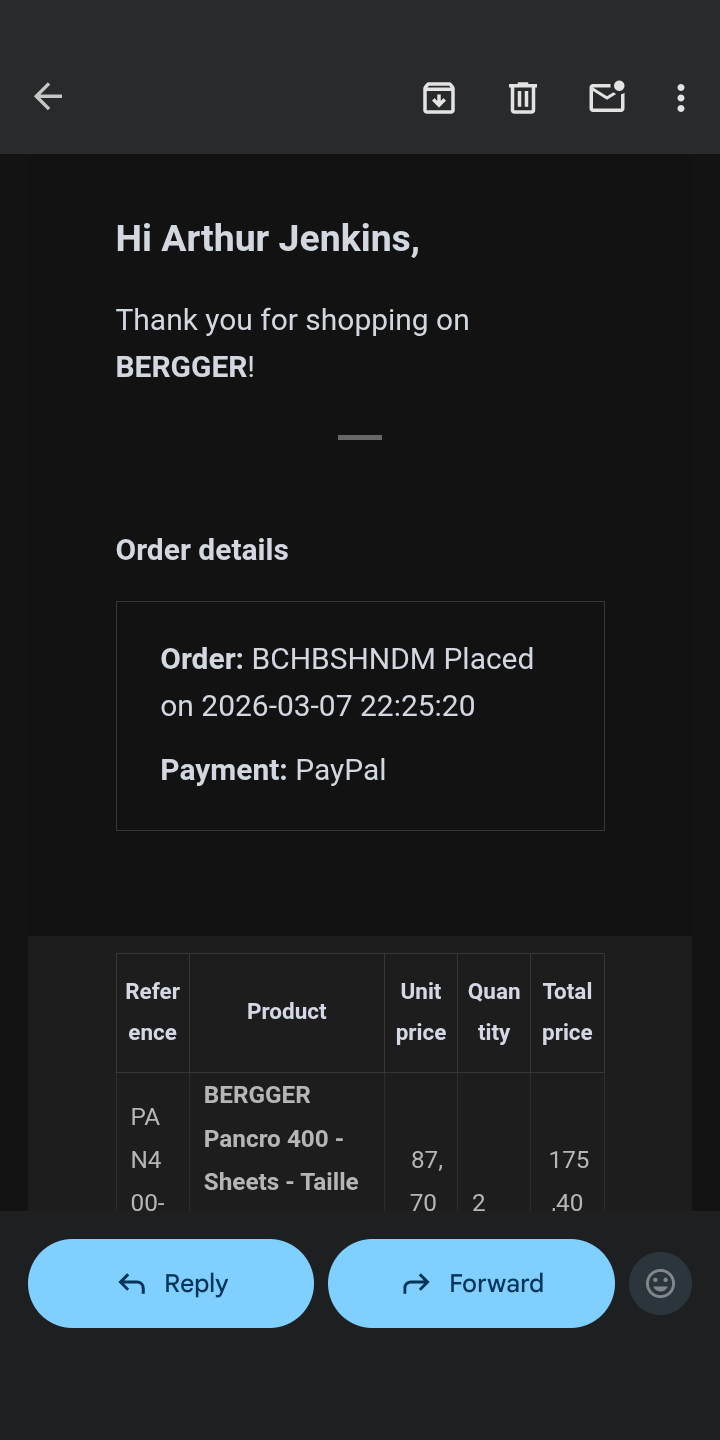Delete the email with the trash icon
This screenshot has width=720, height=1440.
point(523,97)
